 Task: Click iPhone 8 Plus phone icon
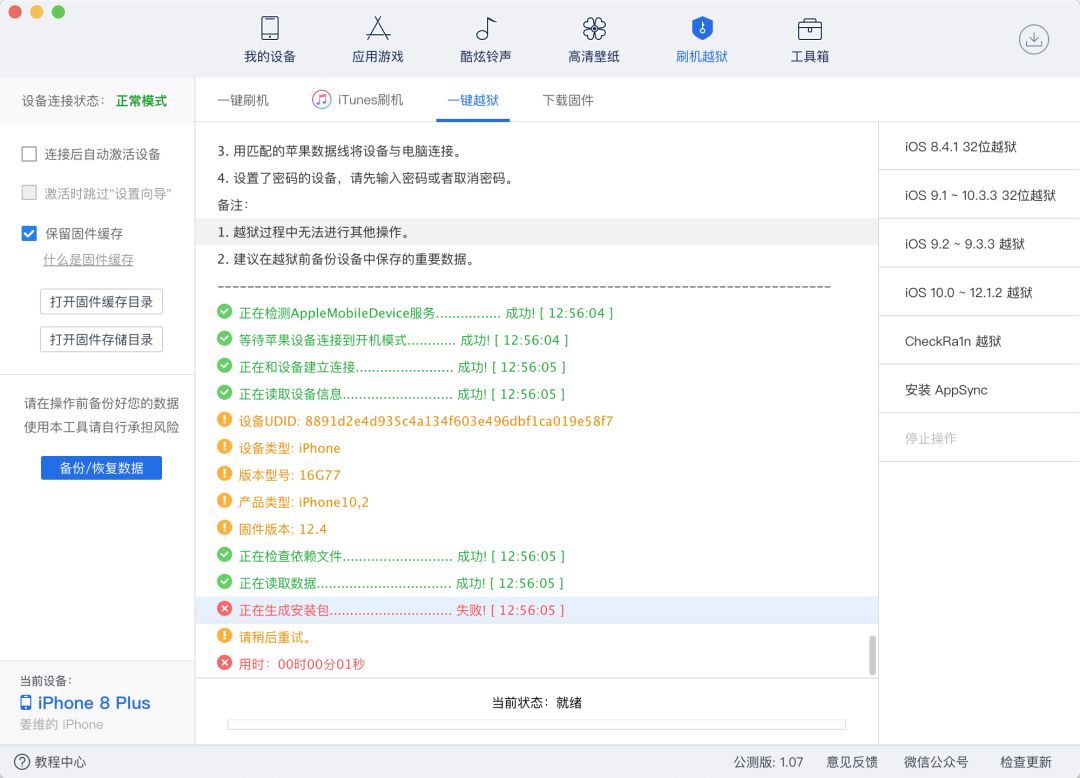coord(25,702)
